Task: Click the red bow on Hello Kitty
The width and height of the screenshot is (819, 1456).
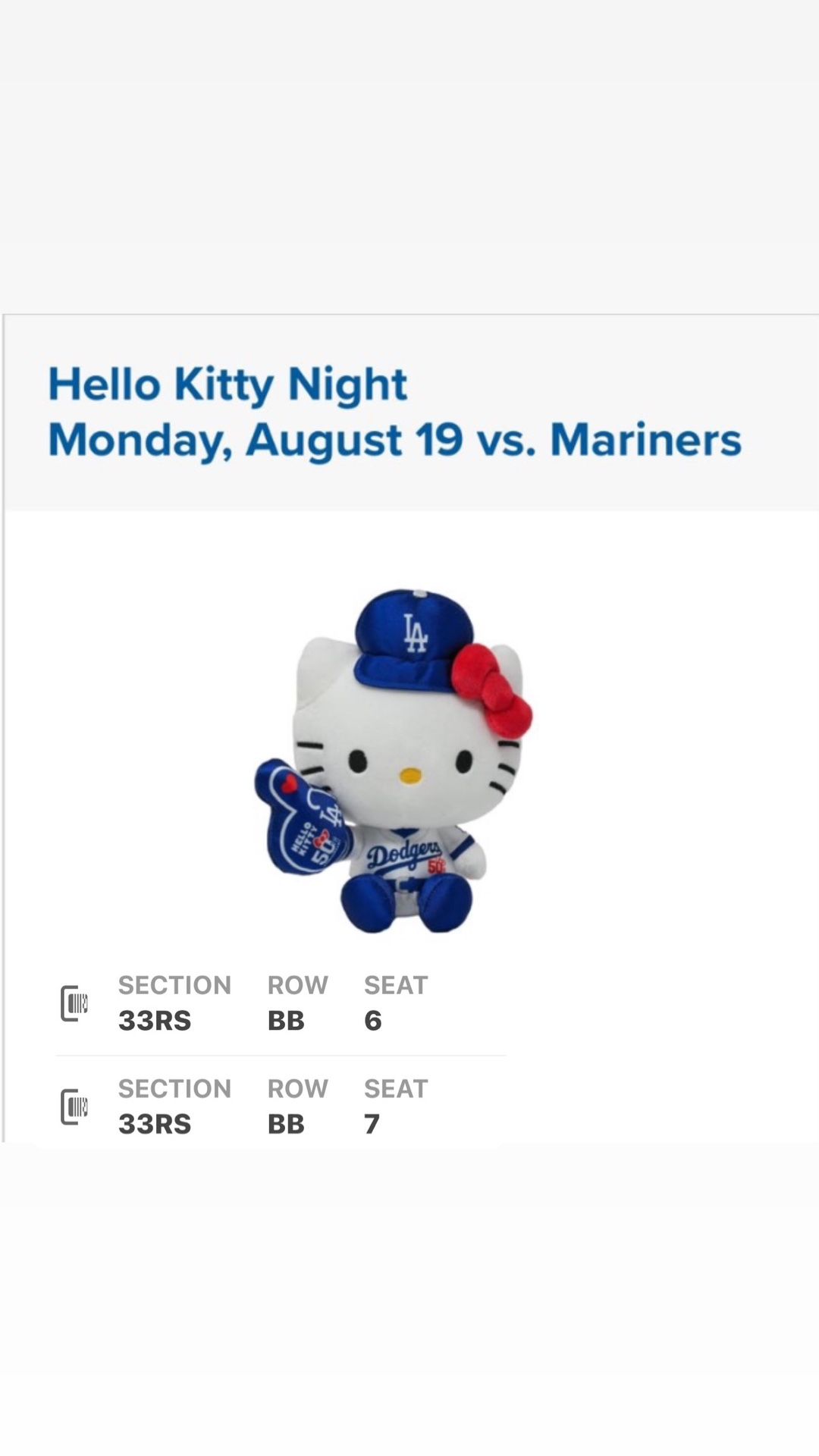Action: pyautogui.click(x=491, y=689)
